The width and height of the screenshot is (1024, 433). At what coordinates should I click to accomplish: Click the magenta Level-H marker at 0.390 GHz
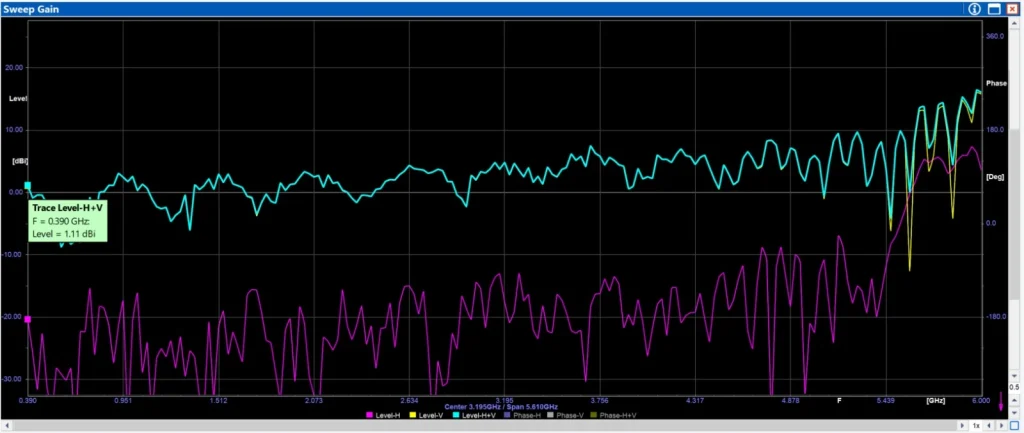(x=27, y=319)
